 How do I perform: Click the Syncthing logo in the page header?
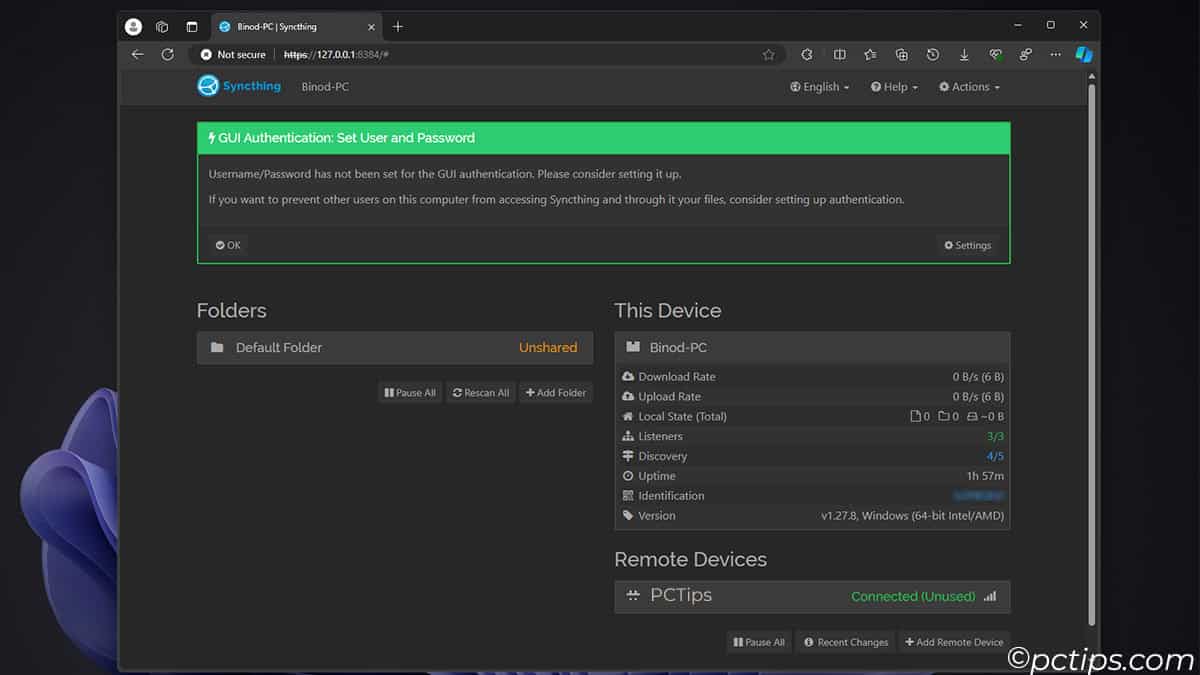(208, 86)
